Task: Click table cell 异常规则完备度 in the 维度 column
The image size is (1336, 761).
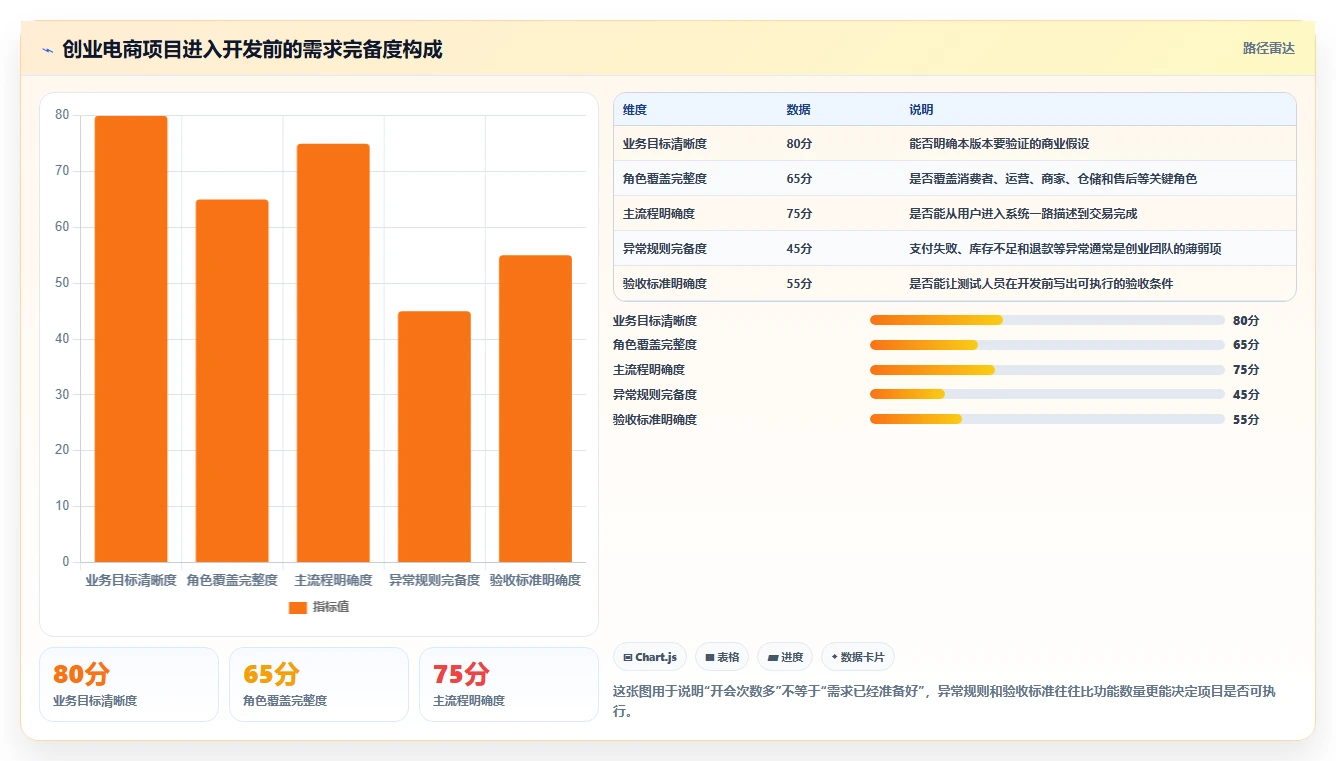Action: click(665, 249)
